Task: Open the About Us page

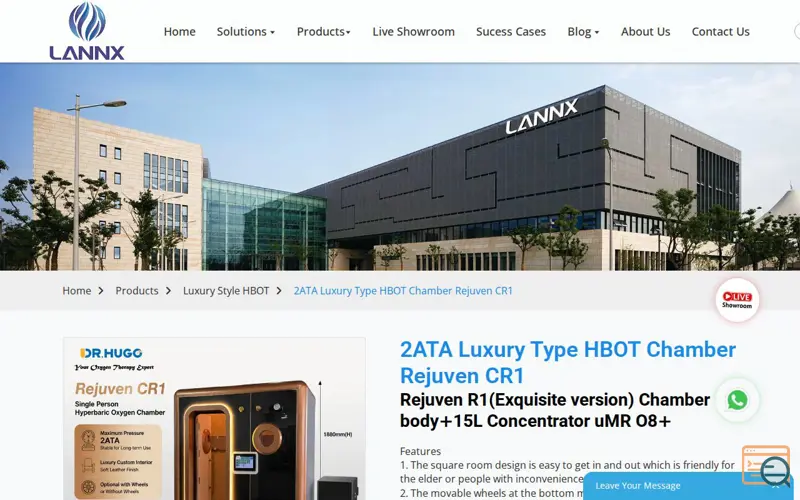Action: click(x=645, y=32)
